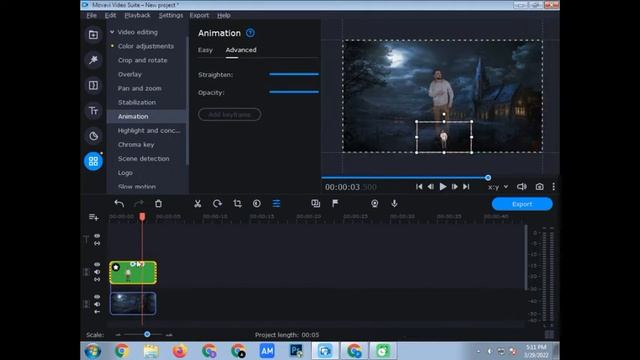Open the Settings menu
The height and width of the screenshot is (360, 640).
tap(171, 16)
